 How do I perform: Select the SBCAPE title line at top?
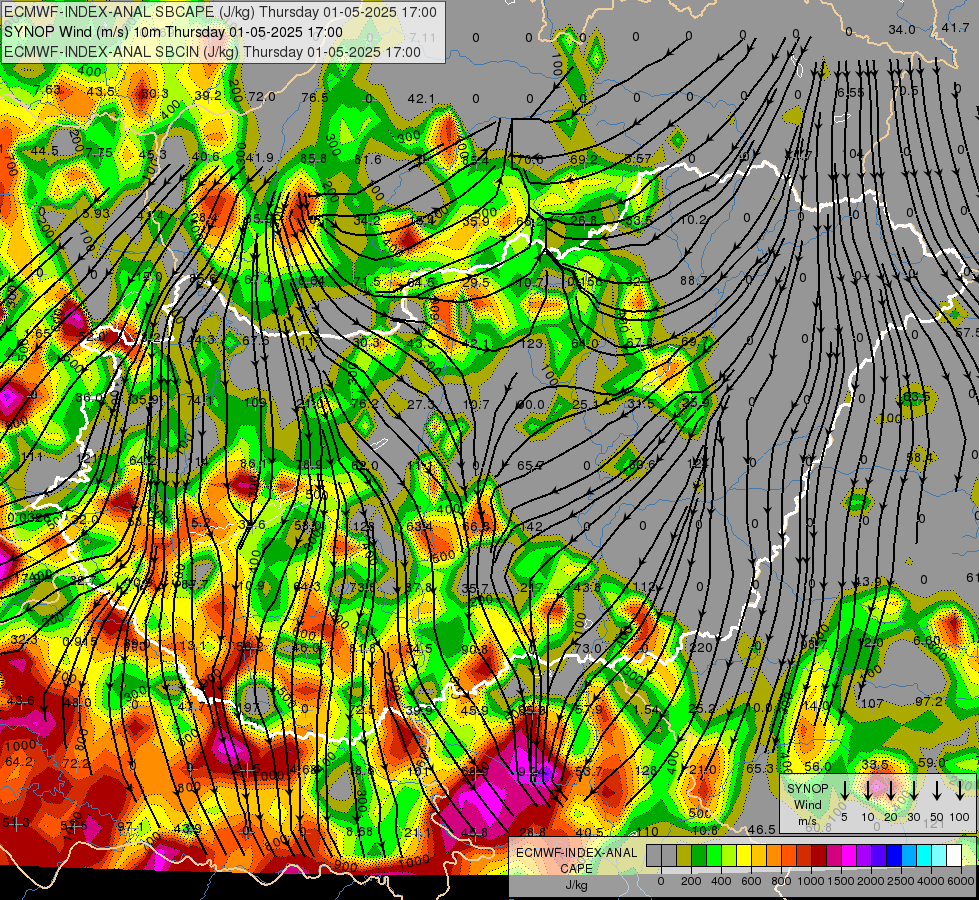(x=220, y=12)
